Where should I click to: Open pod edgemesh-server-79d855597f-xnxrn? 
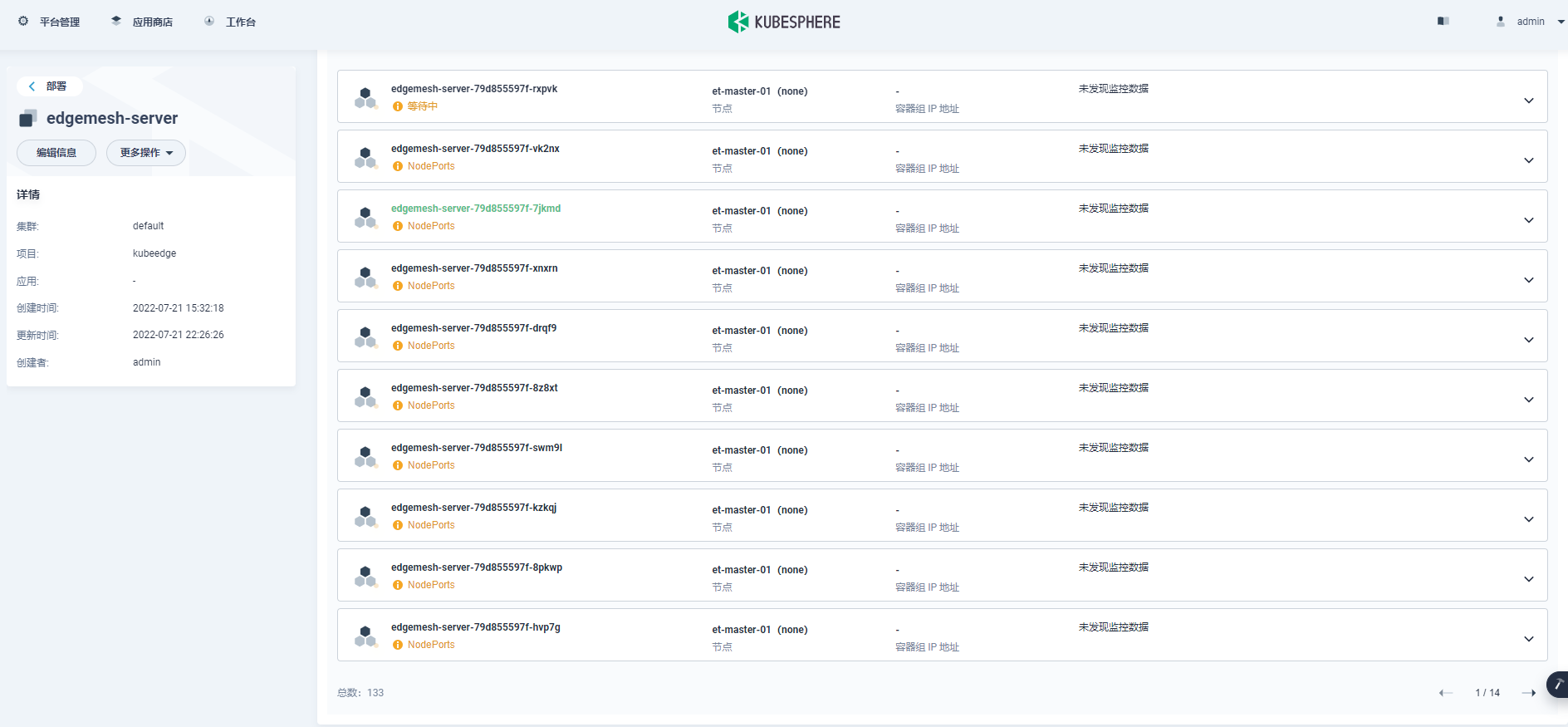[474, 268]
